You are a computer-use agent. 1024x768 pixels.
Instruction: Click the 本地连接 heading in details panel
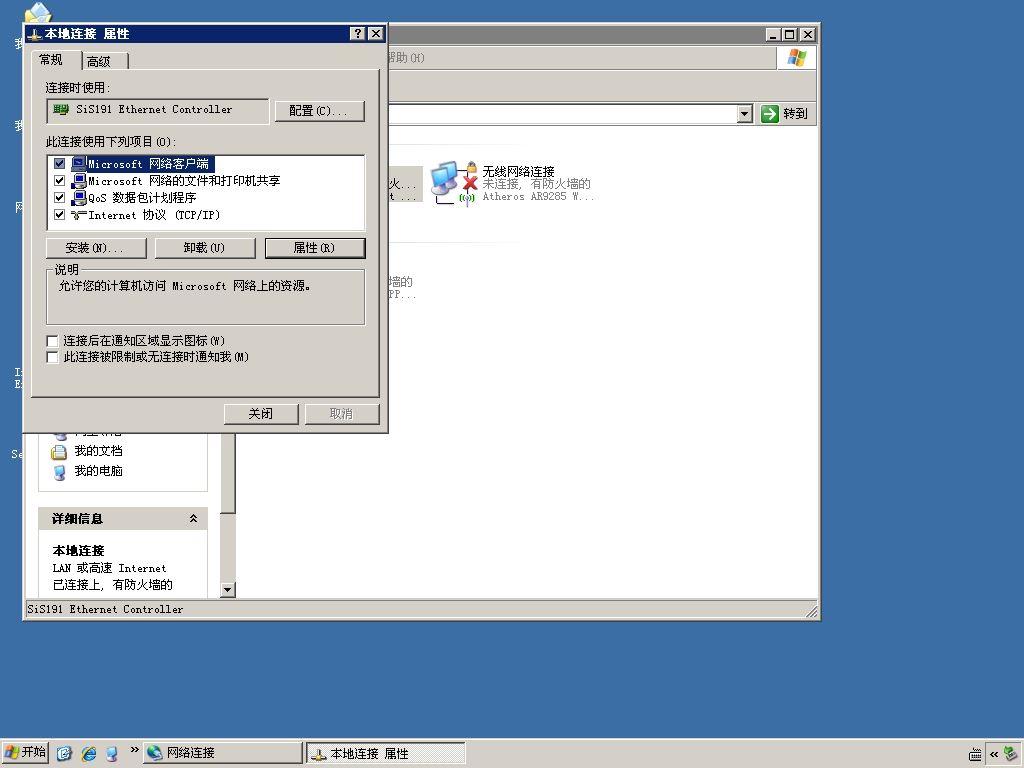pos(78,551)
